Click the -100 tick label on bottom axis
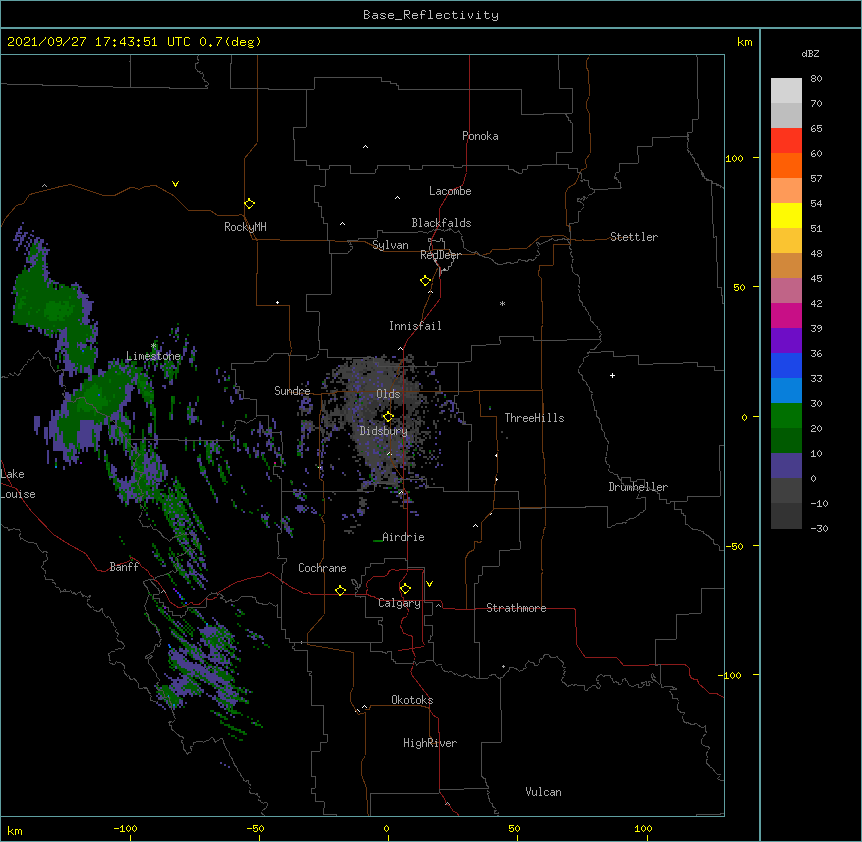The image size is (862, 842). click(x=125, y=828)
